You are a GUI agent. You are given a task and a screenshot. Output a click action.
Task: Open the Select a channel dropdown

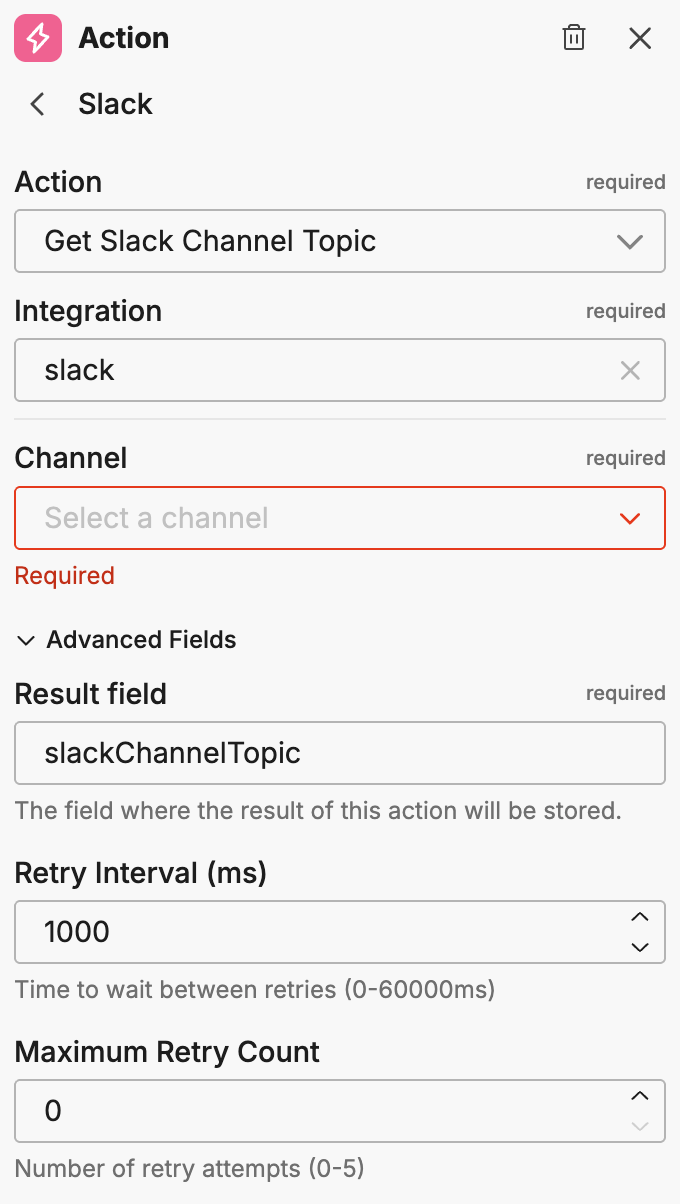coord(320,518)
